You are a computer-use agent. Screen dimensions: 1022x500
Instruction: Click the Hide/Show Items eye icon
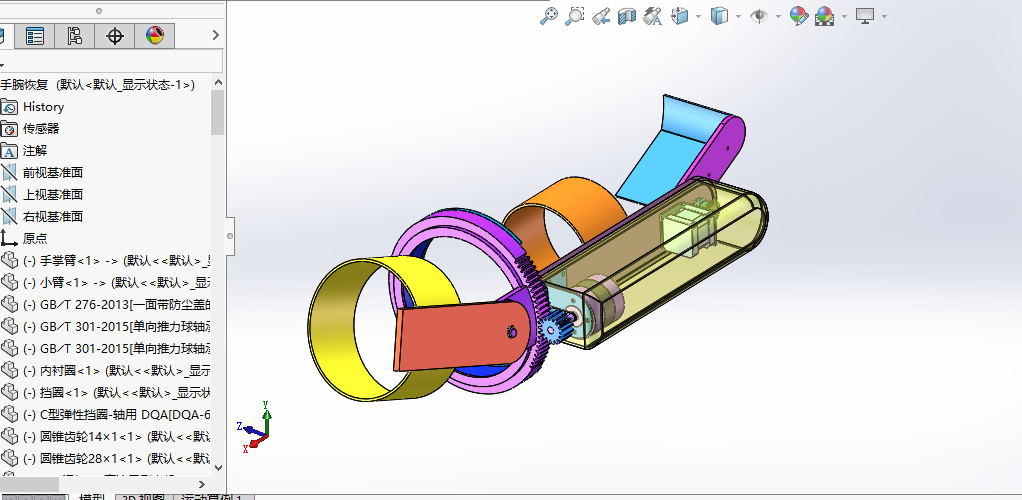pyautogui.click(x=759, y=16)
